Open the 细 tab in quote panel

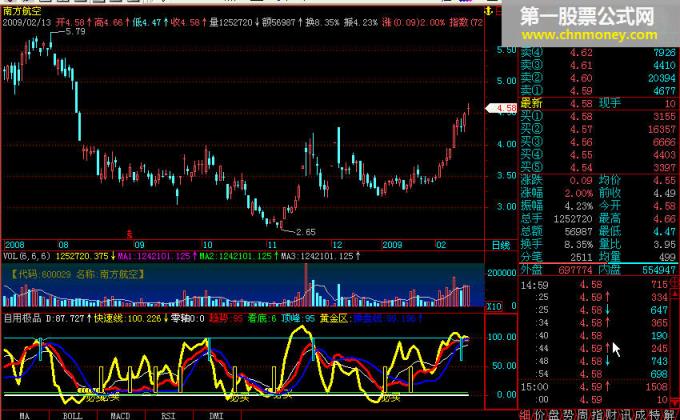[x=526, y=415]
